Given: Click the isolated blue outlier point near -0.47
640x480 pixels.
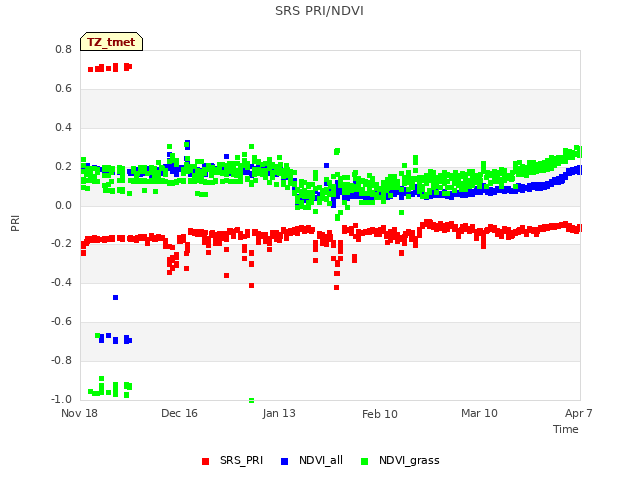Looking at the screenshot, I should pos(116,298).
